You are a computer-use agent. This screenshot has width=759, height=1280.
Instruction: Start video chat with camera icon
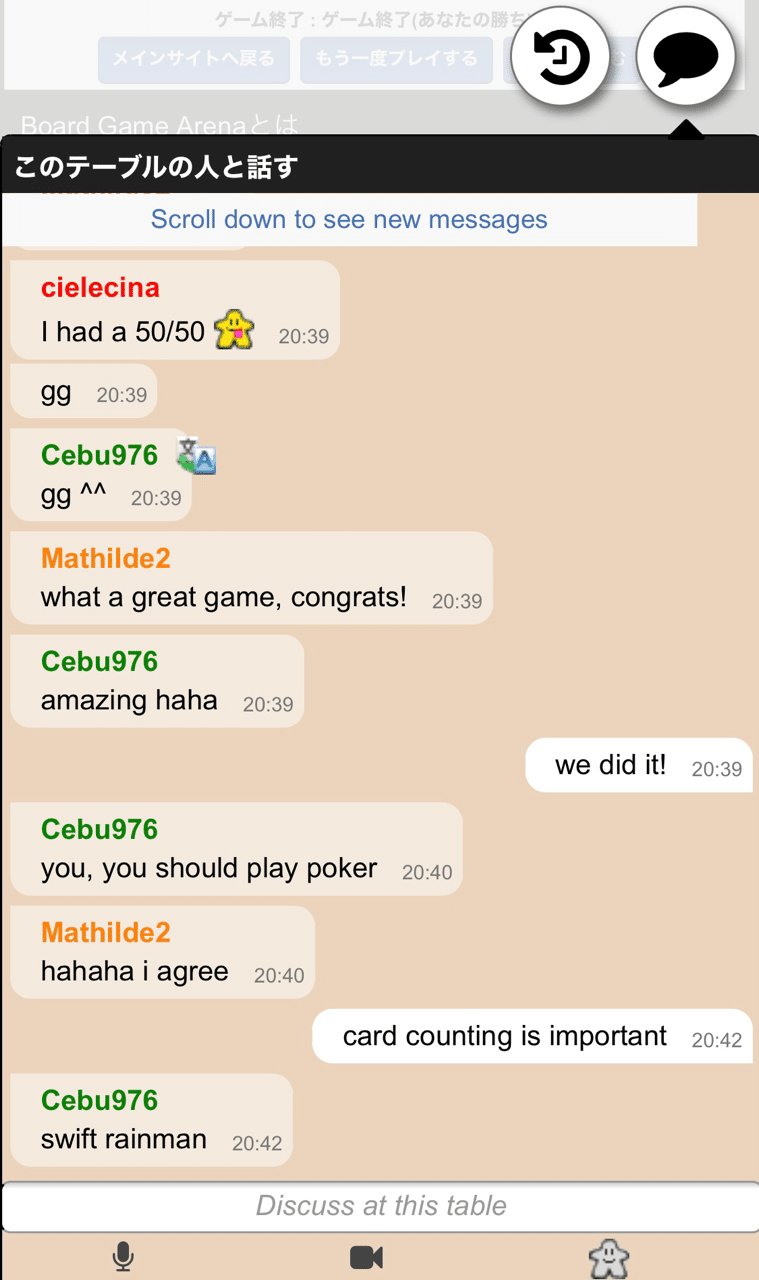pyautogui.click(x=367, y=1257)
